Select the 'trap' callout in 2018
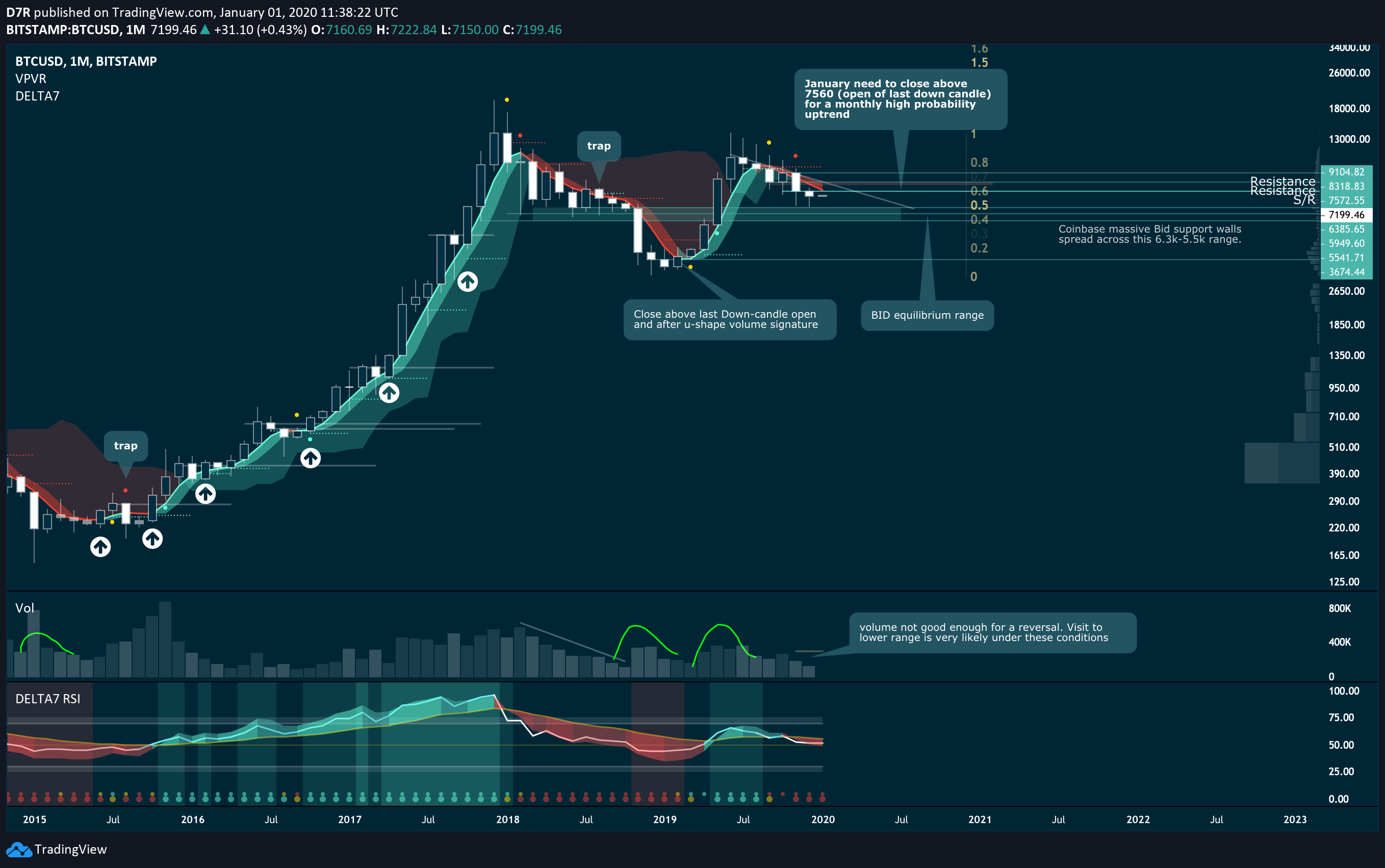1385x868 pixels. point(599,146)
